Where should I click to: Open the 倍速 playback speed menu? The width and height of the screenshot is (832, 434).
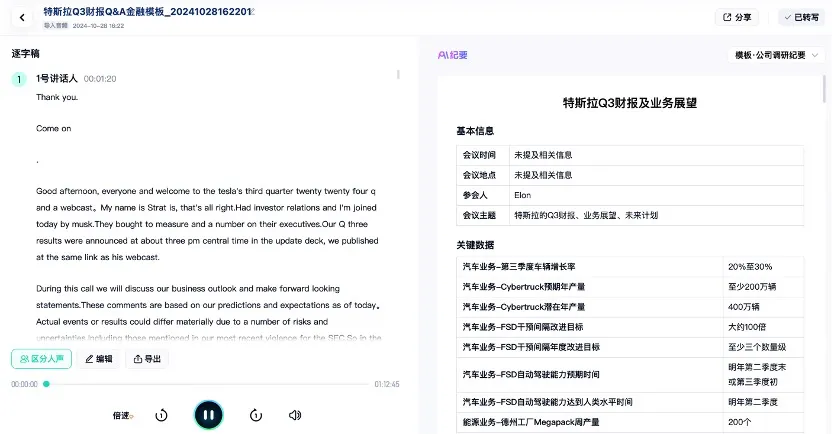pos(123,415)
